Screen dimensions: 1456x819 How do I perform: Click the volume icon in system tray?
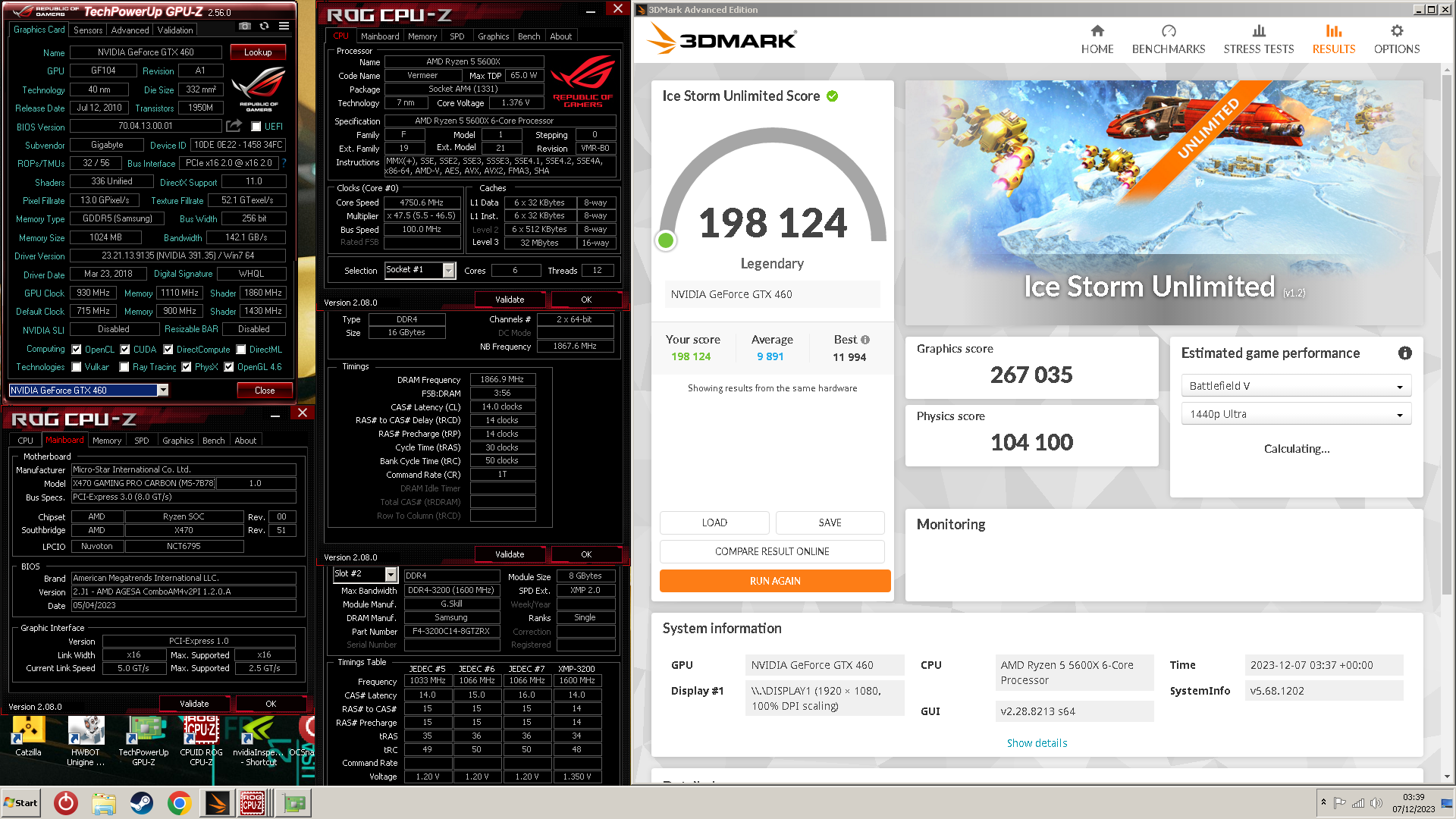coord(1376,803)
